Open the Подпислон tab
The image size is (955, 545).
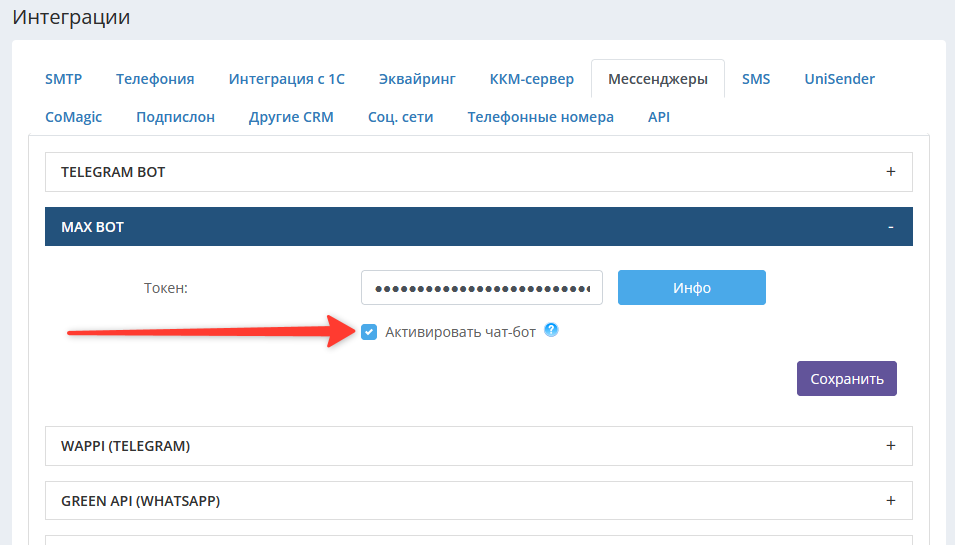click(x=175, y=117)
